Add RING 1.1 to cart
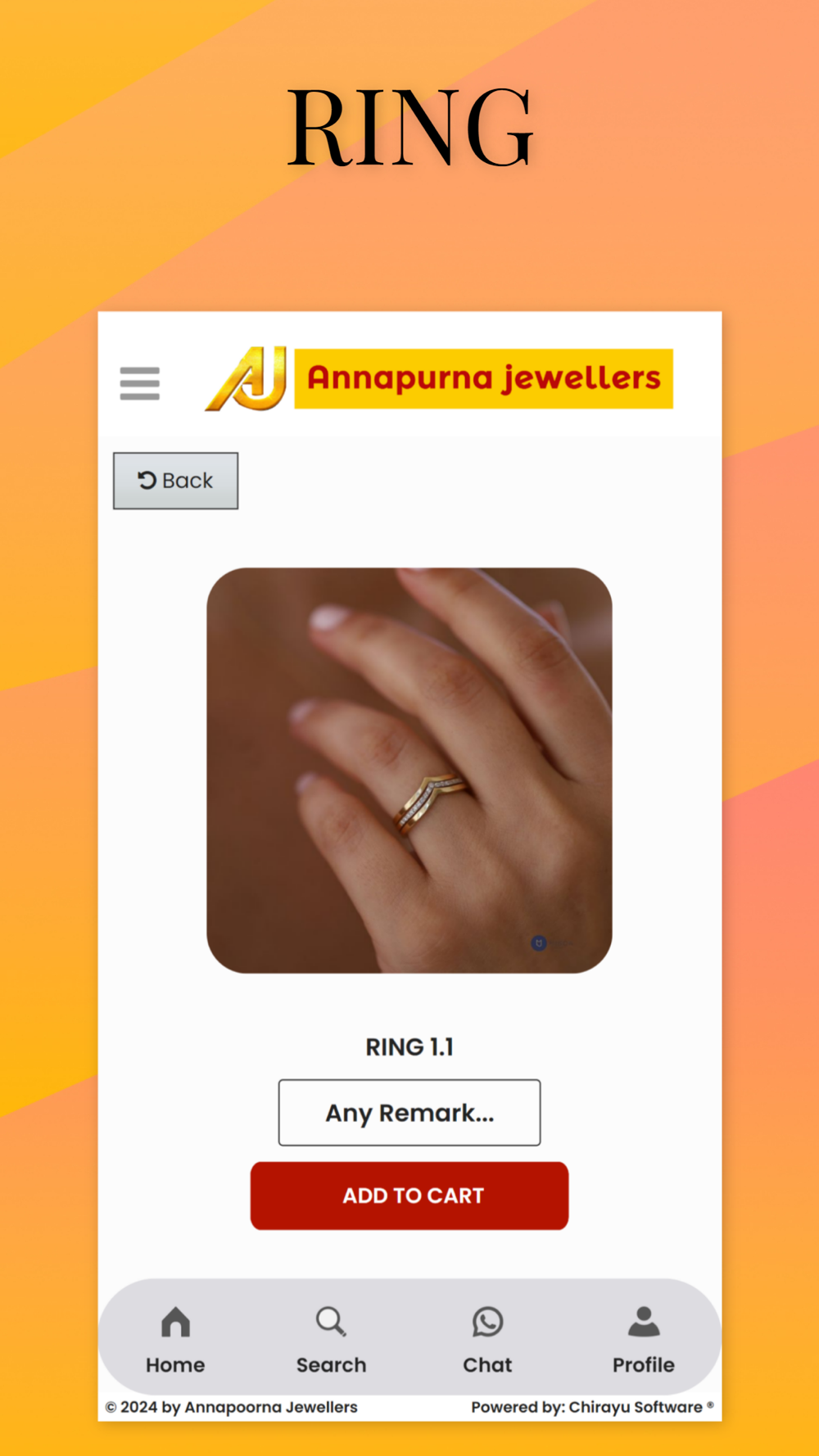Screen dimensions: 819x1456 pos(409,1196)
